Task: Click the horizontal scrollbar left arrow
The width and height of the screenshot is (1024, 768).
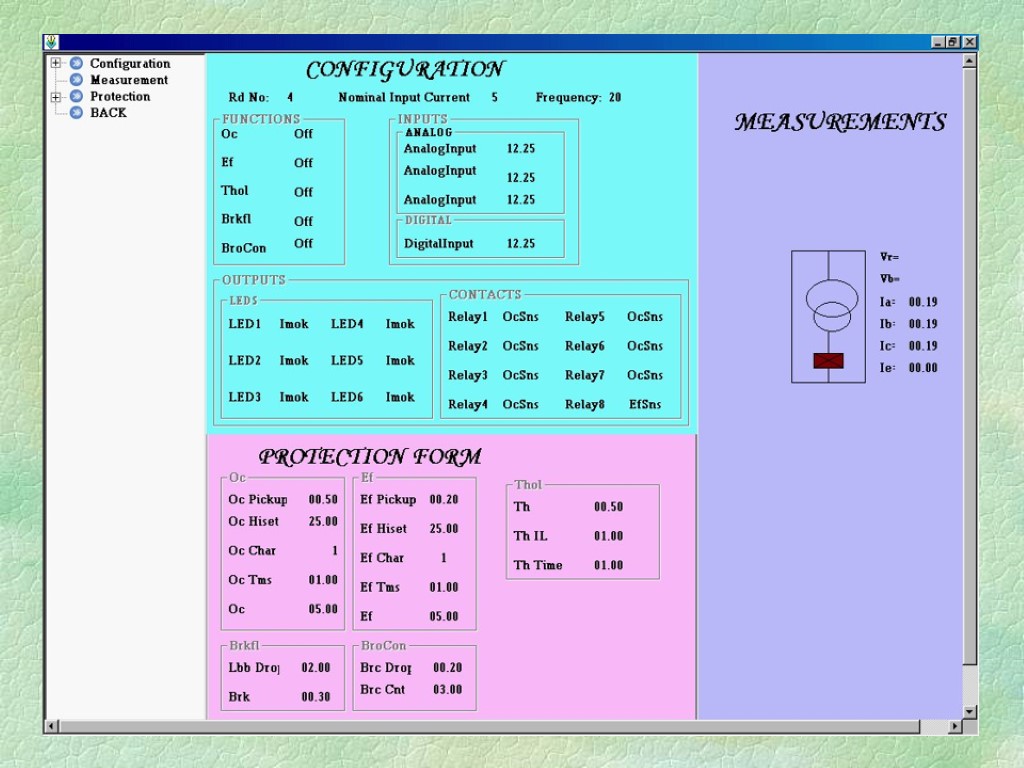Action: (x=51, y=726)
